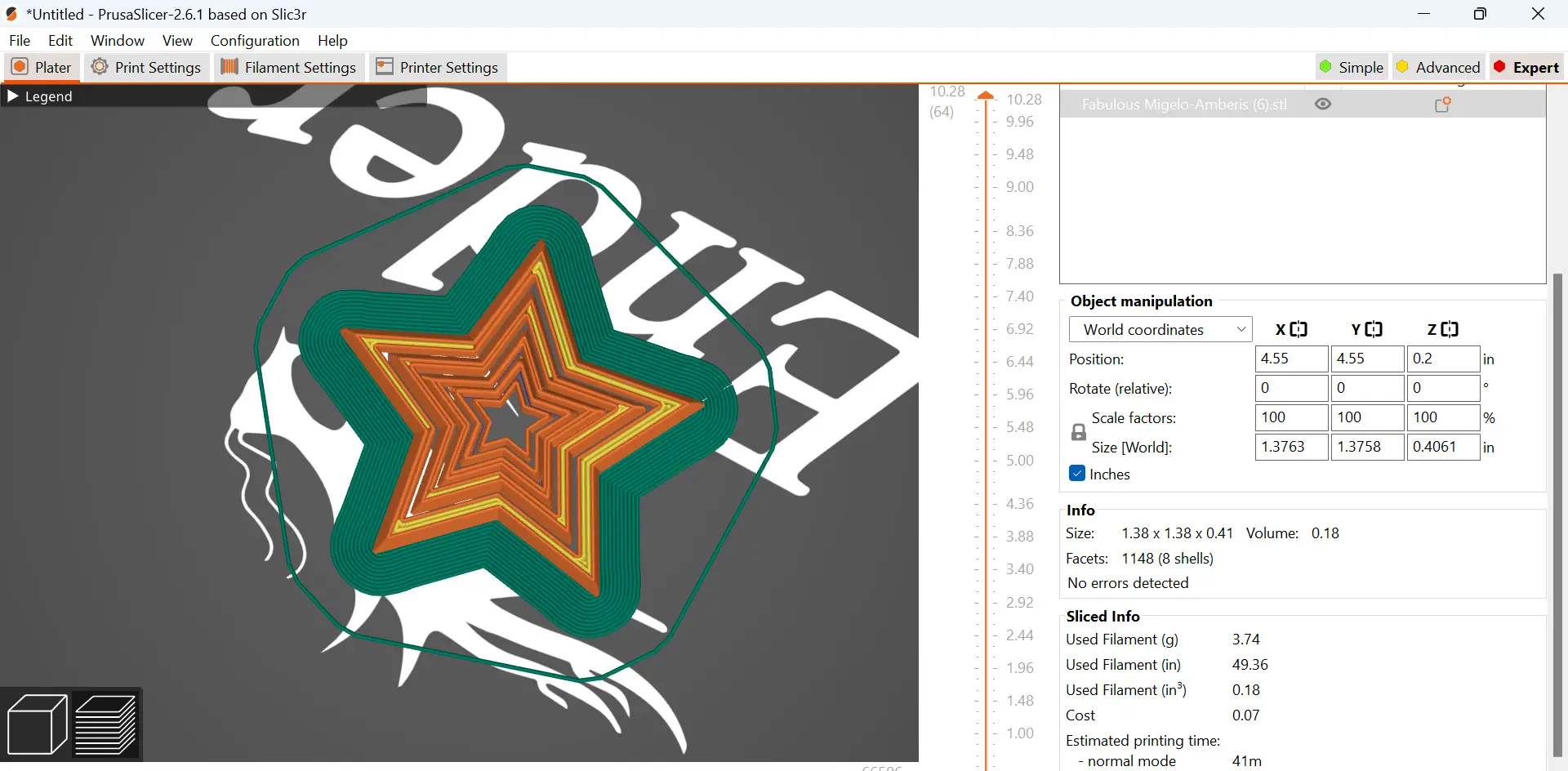This screenshot has width=1568, height=771.
Task: Switch to Simple mode
Action: coord(1351,67)
